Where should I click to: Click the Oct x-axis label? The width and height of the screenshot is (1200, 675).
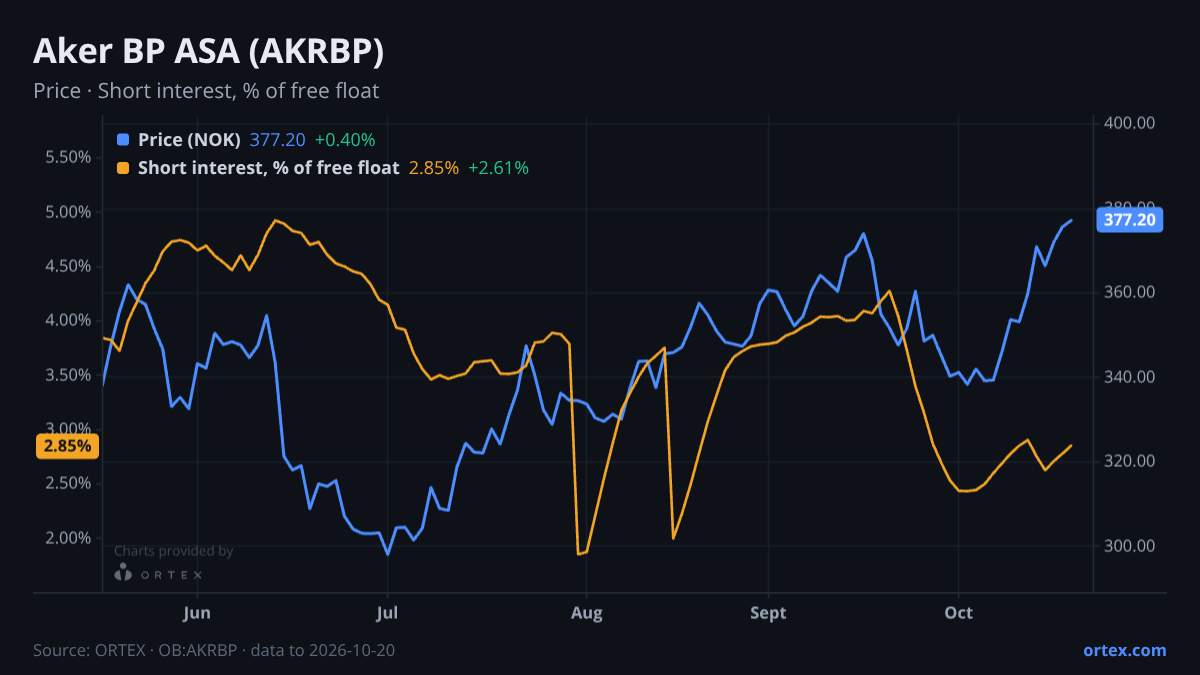958,613
